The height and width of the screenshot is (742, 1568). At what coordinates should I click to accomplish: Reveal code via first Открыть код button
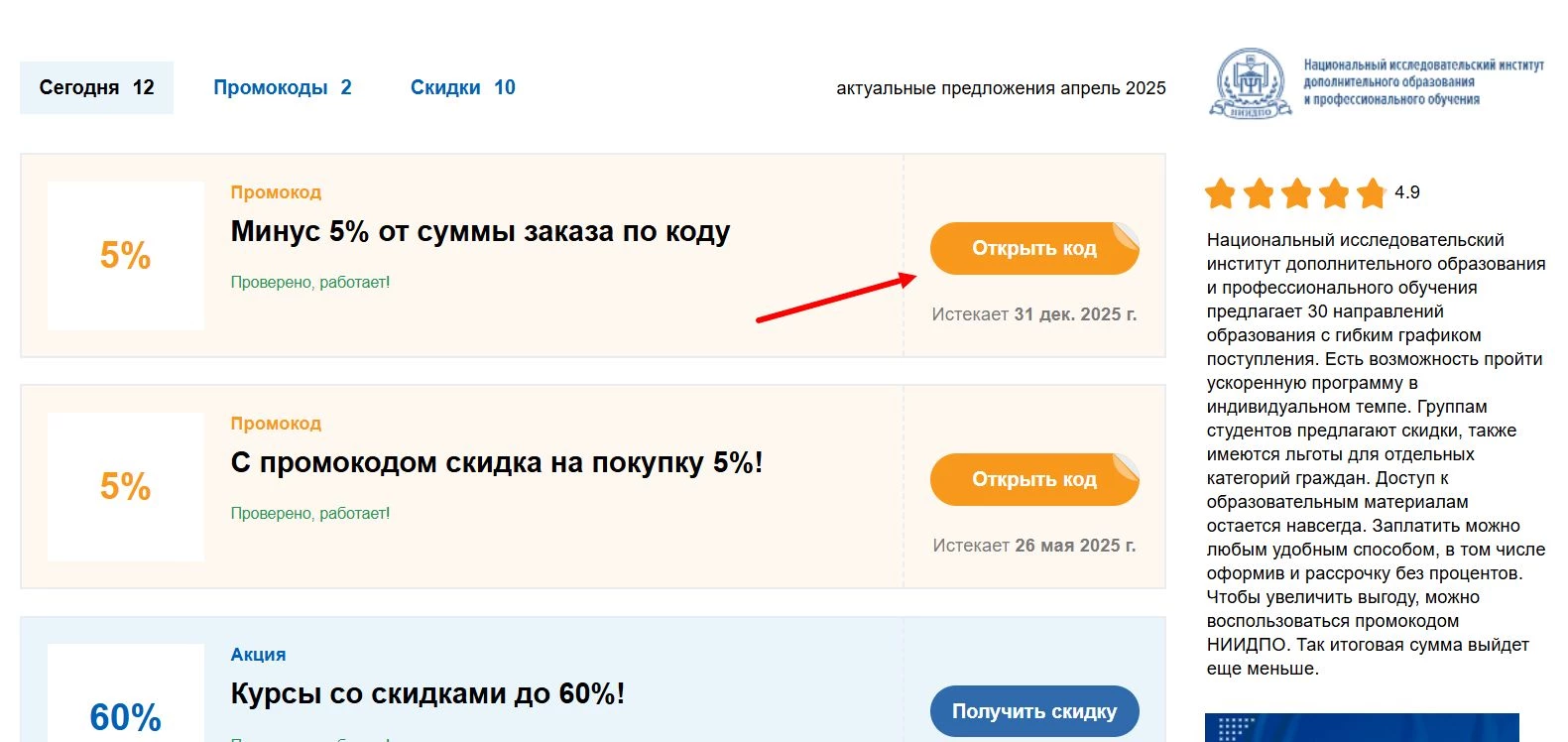point(1034,248)
